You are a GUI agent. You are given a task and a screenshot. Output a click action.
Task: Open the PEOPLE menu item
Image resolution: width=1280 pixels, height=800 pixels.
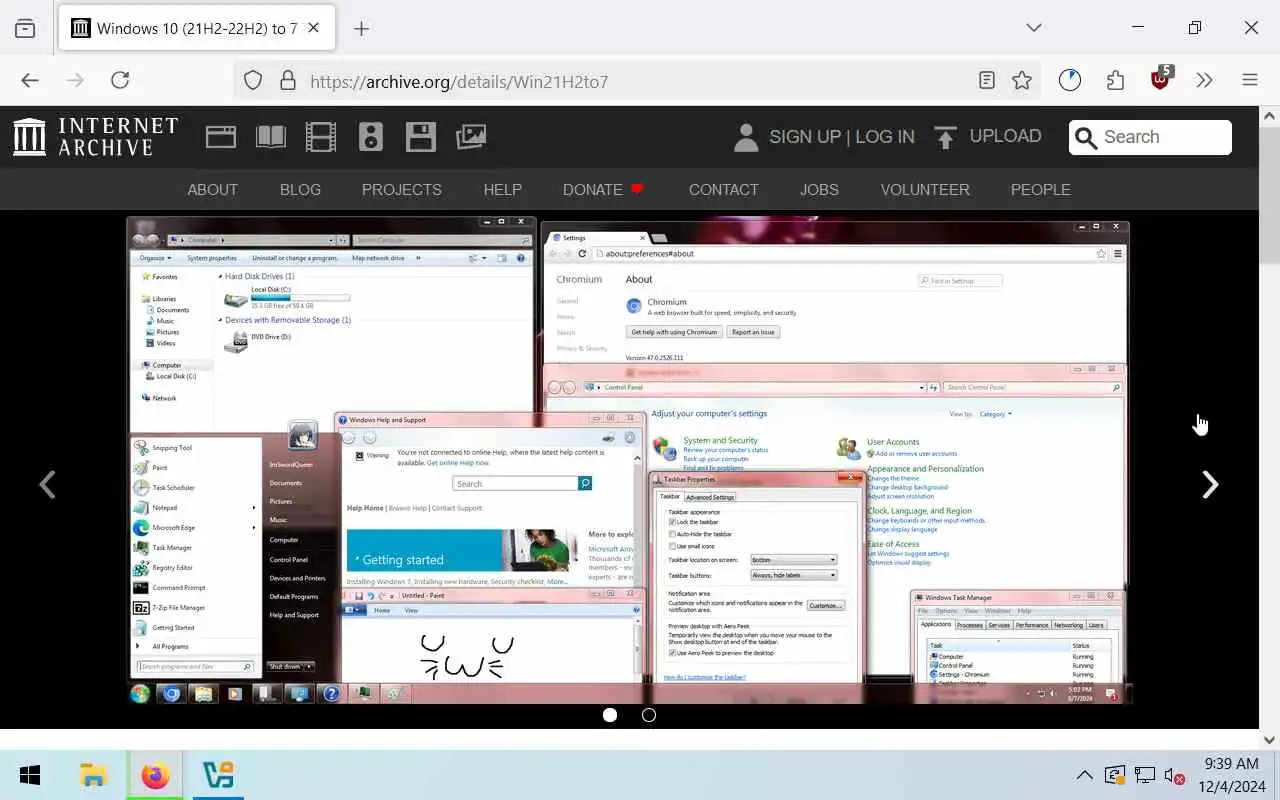pos(1040,189)
